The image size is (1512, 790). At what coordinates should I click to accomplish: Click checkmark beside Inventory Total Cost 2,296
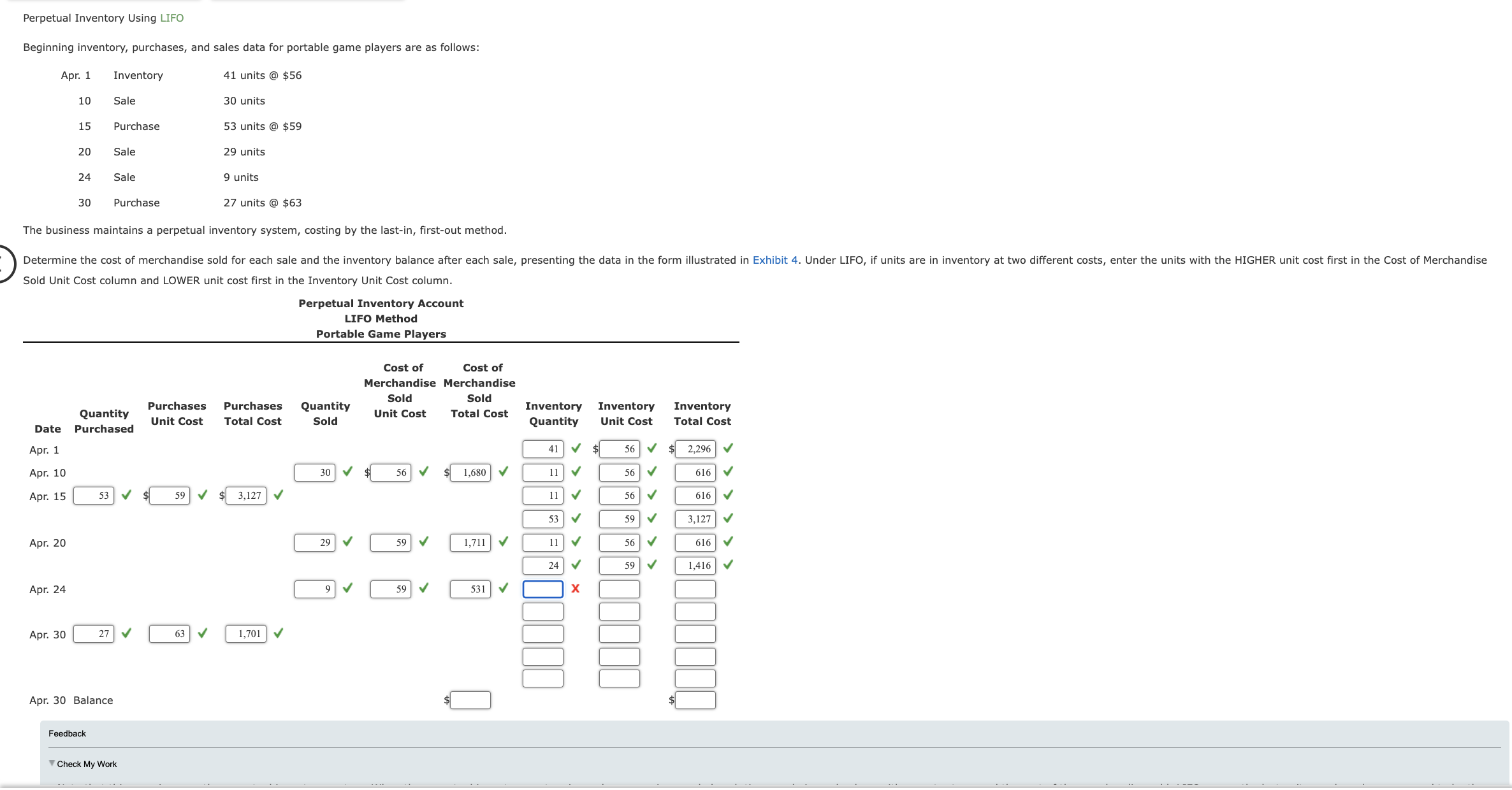[x=729, y=449]
